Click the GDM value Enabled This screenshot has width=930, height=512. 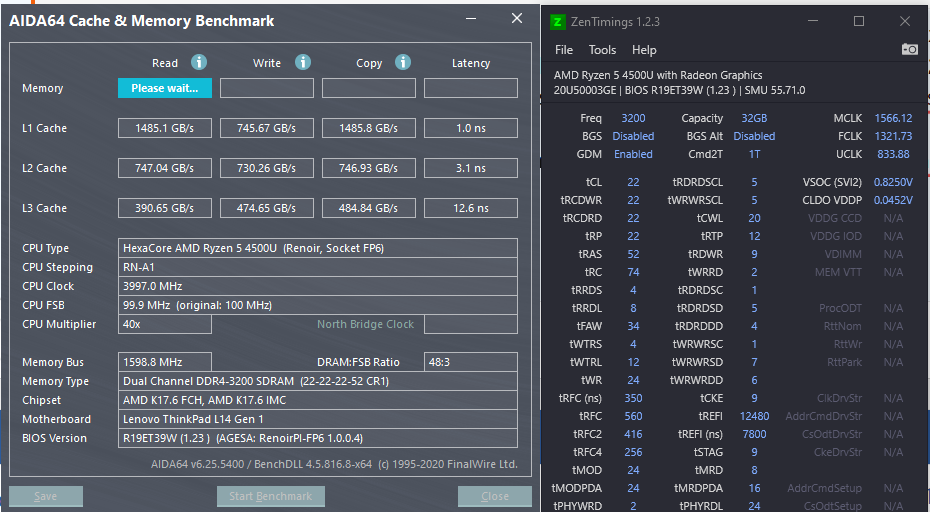pyautogui.click(x=633, y=154)
